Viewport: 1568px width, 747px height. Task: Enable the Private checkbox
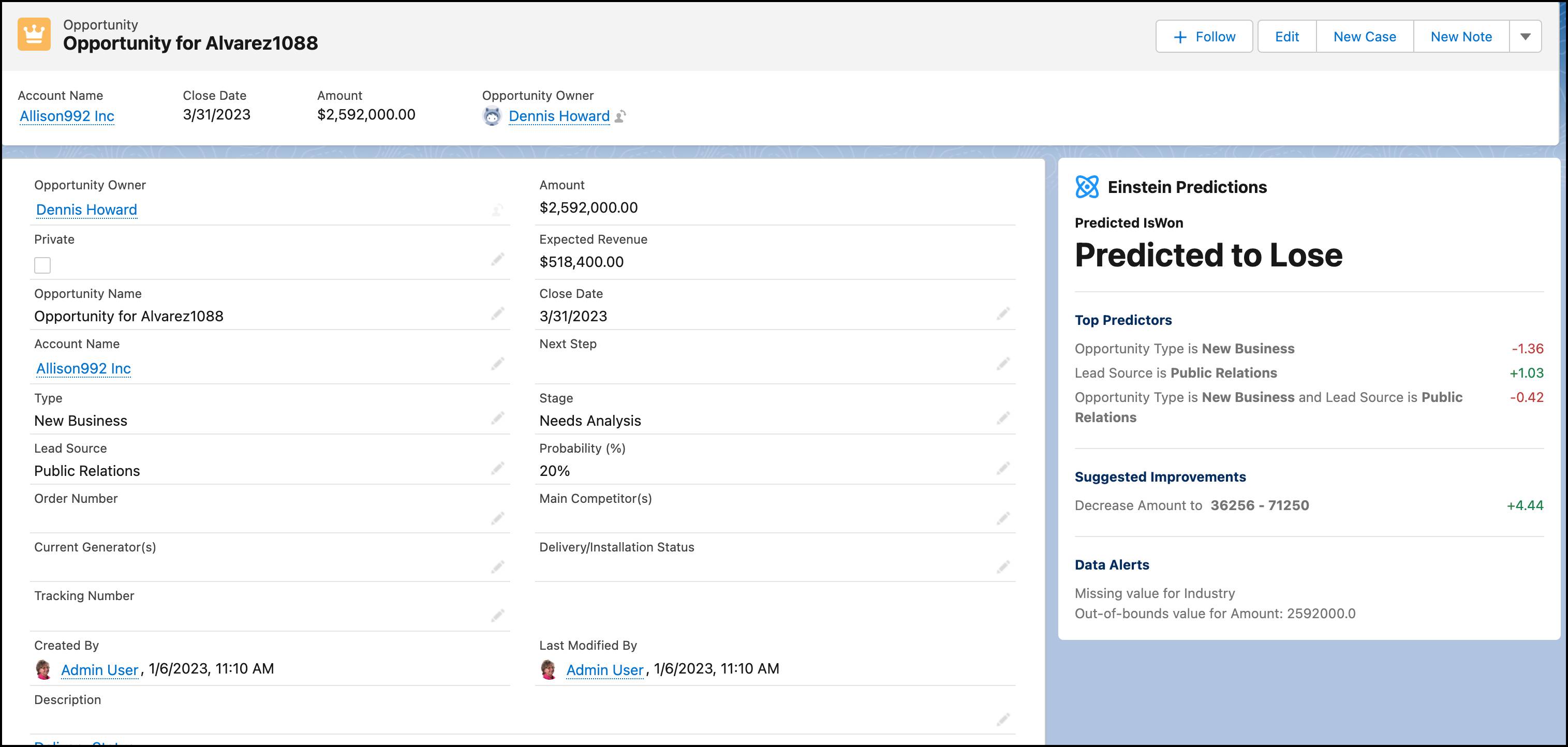coord(42,265)
